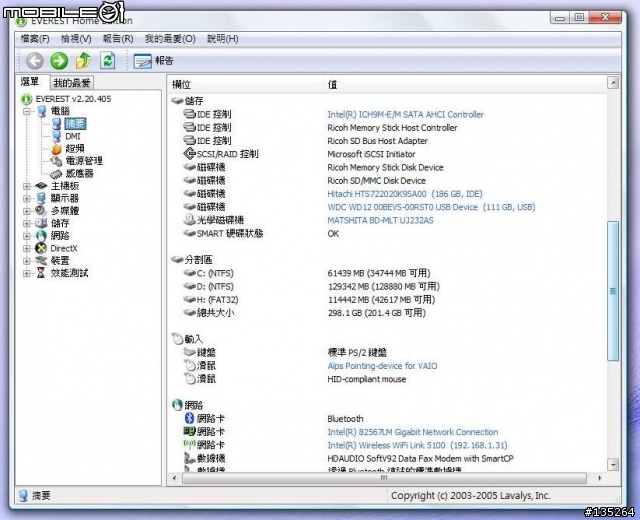Click the SCSI/RAID 控制 row icon
The image size is (640, 520).
click(x=189, y=154)
